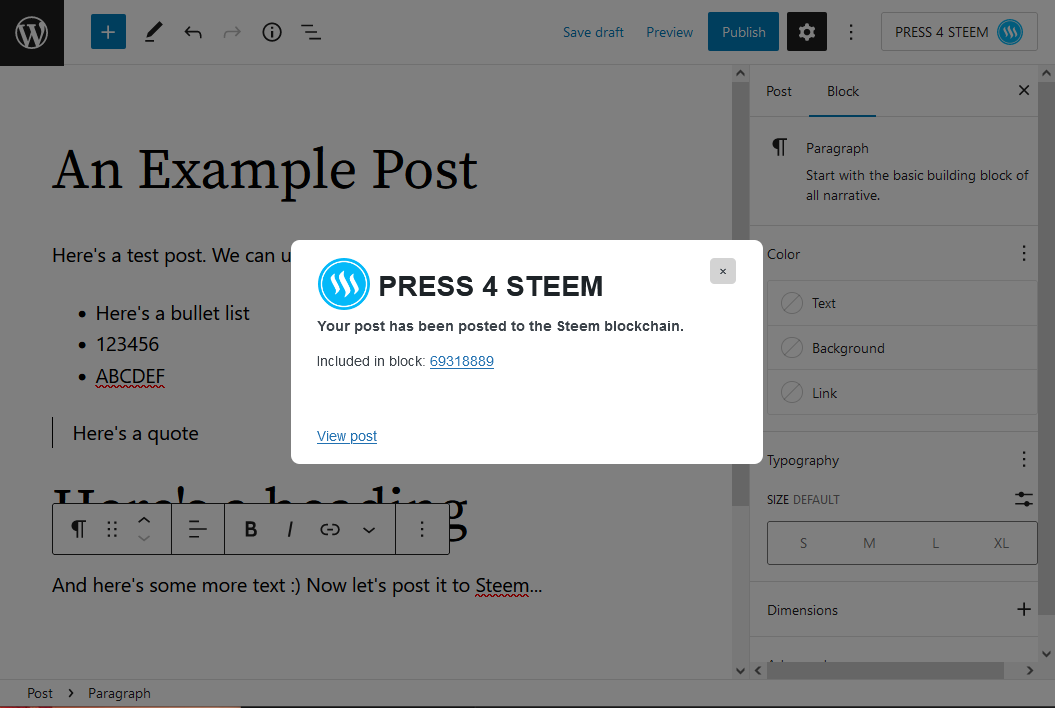Click the sidebar horizontal scrollbar thumb
Image resolution: width=1055 pixels, height=708 pixels.
[x=885, y=670]
